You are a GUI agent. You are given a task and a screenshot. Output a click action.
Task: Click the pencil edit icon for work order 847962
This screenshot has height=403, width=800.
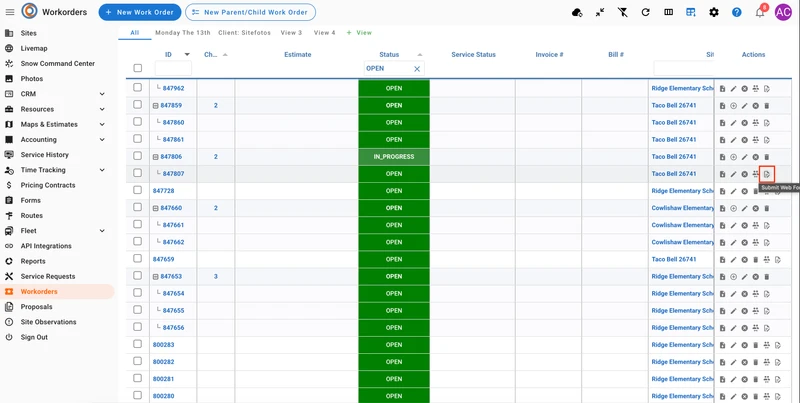[733, 89]
